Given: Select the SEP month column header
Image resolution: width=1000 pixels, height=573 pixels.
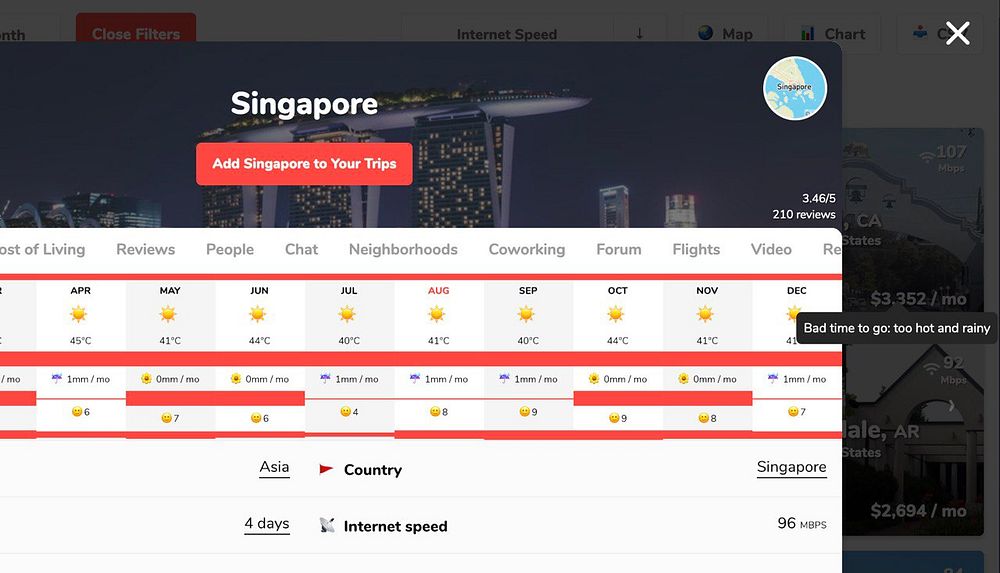Looking at the screenshot, I should (528, 290).
